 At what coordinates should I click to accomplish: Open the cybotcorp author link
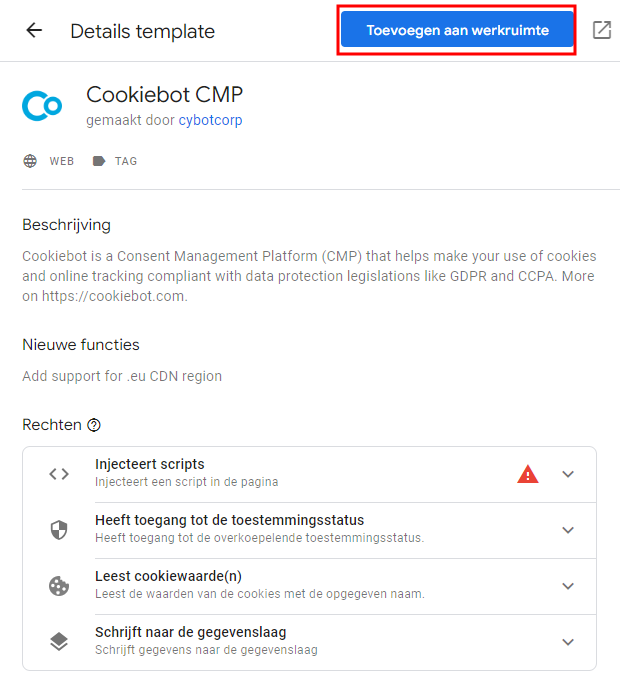click(210, 121)
